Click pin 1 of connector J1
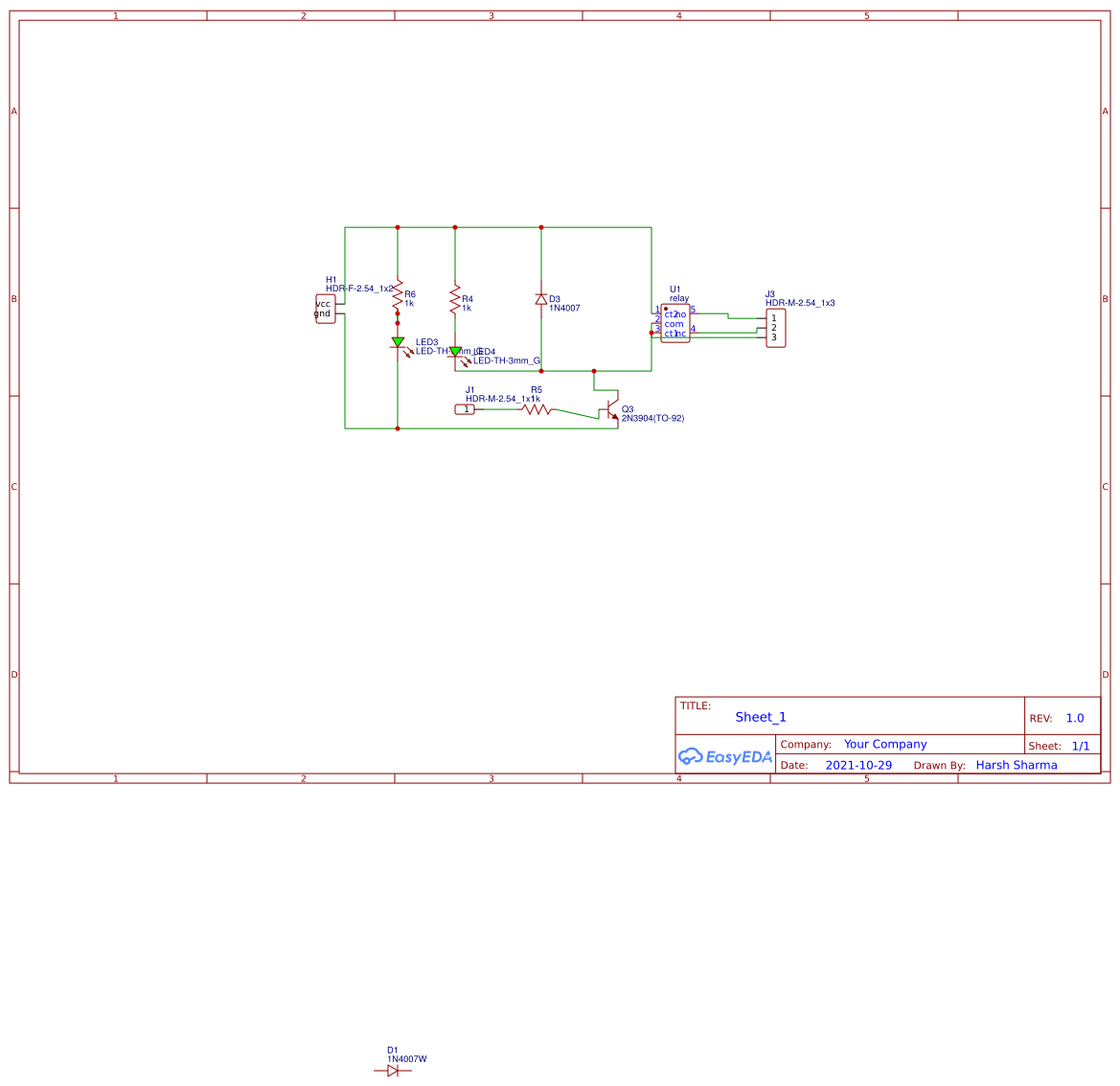The height and width of the screenshot is (1086, 1120). (x=467, y=409)
